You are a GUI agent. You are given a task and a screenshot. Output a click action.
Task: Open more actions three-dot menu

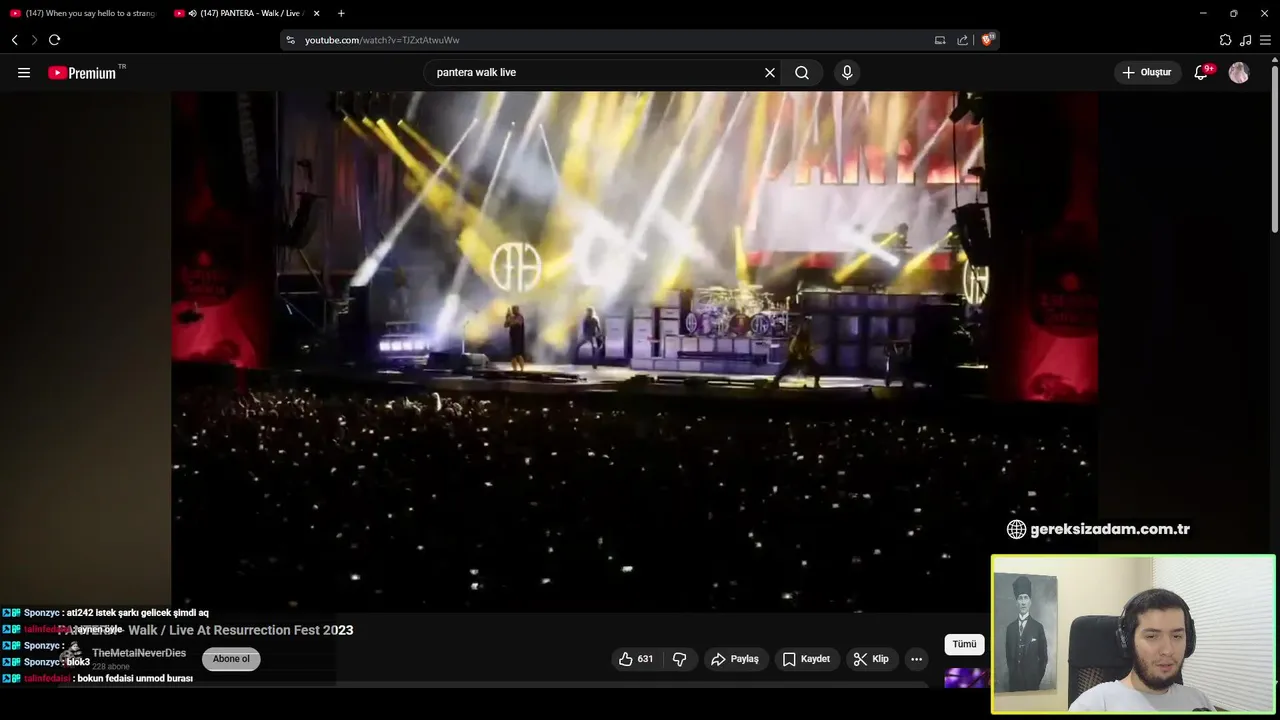[916, 659]
